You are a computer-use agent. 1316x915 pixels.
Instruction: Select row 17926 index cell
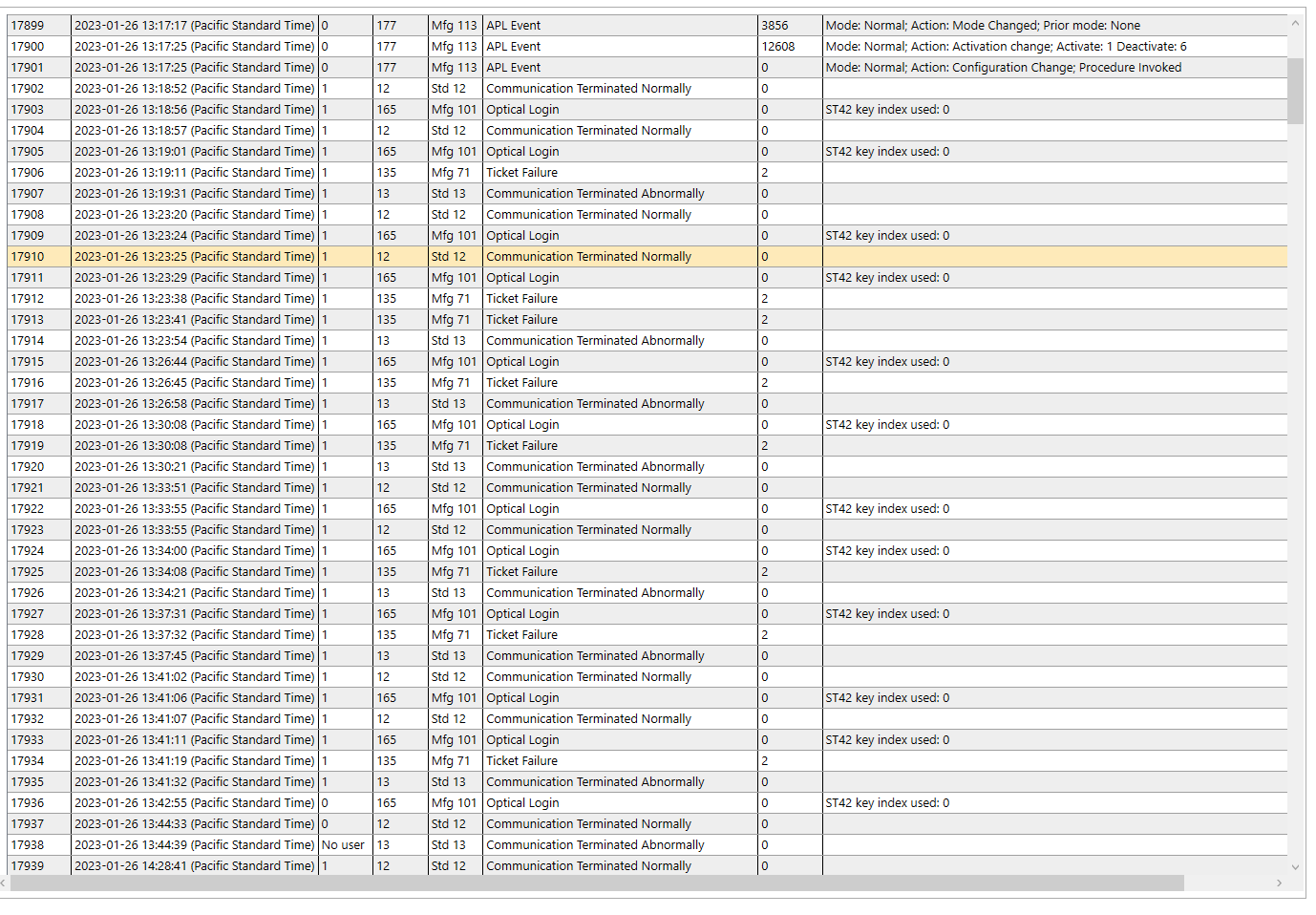[39, 593]
